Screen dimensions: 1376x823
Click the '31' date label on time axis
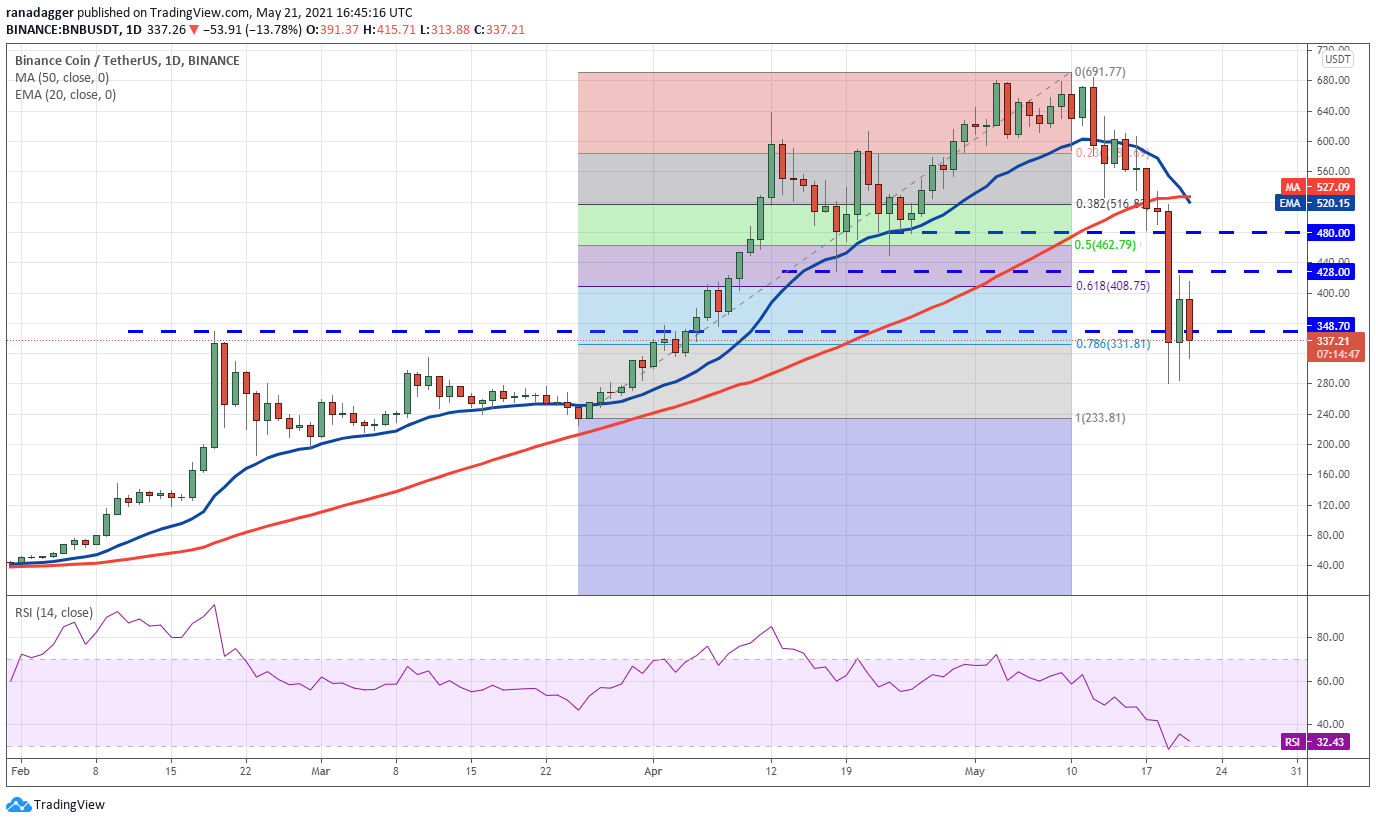pos(1296,772)
